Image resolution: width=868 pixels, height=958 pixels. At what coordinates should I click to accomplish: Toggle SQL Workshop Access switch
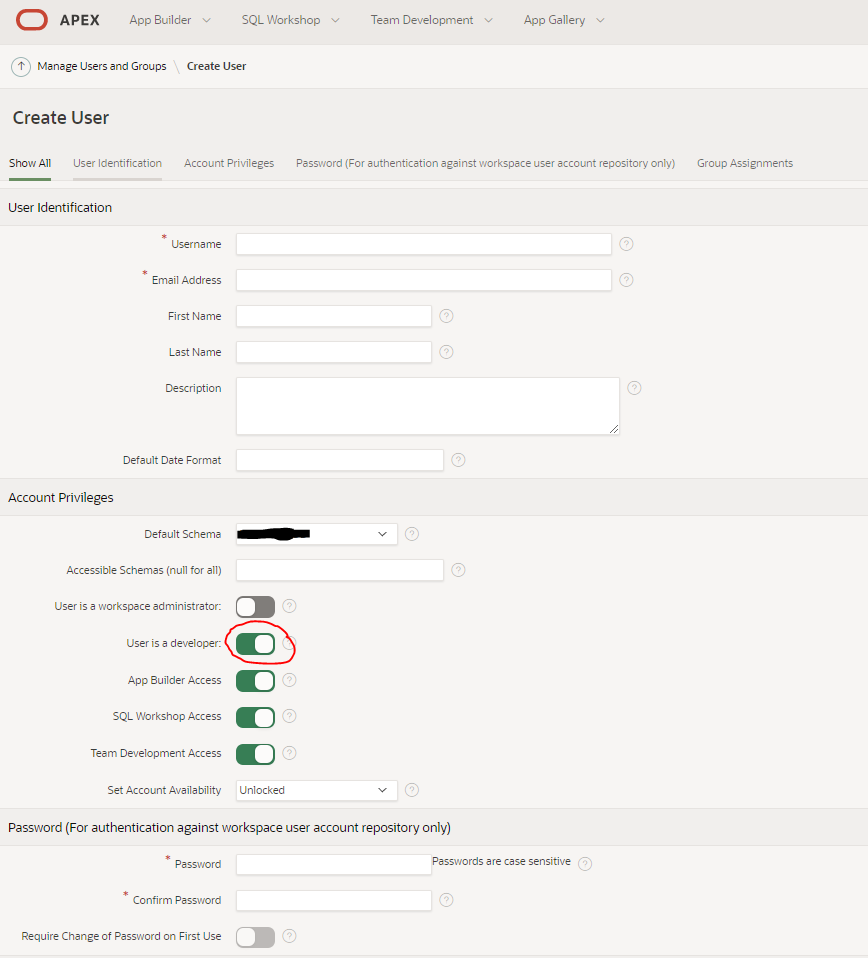click(255, 717)
